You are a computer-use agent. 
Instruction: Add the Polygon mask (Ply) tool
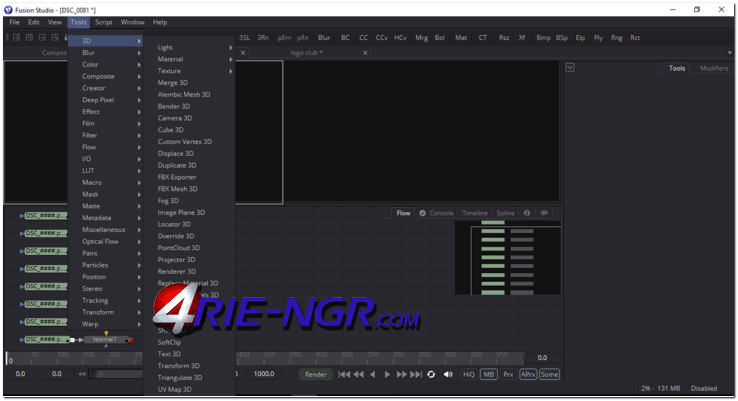(598, 38)
